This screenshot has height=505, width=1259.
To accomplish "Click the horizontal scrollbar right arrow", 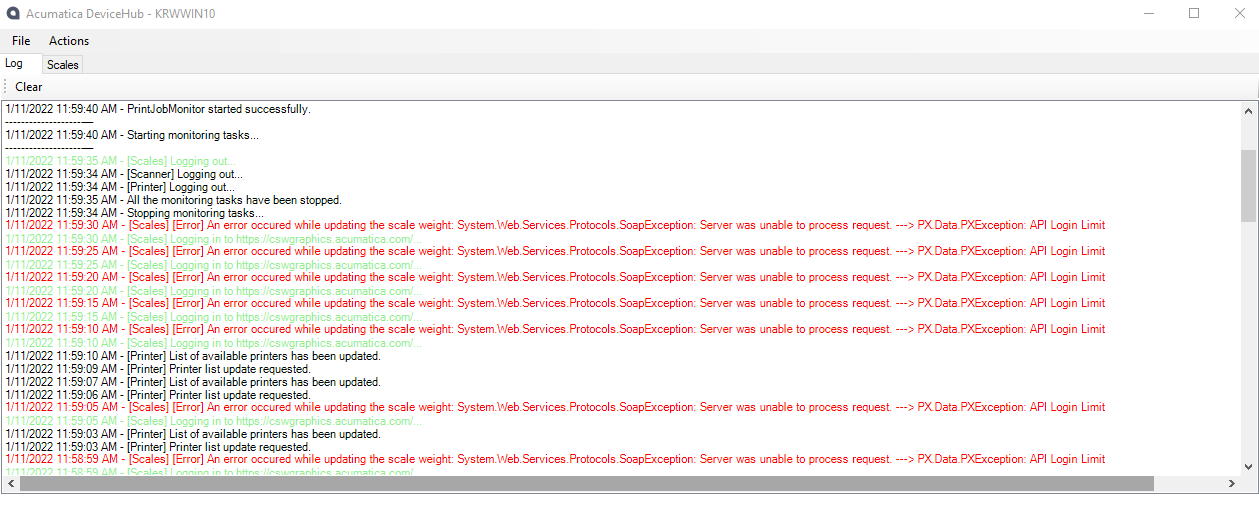I will pyautogui.click(x=1231, y=484).
